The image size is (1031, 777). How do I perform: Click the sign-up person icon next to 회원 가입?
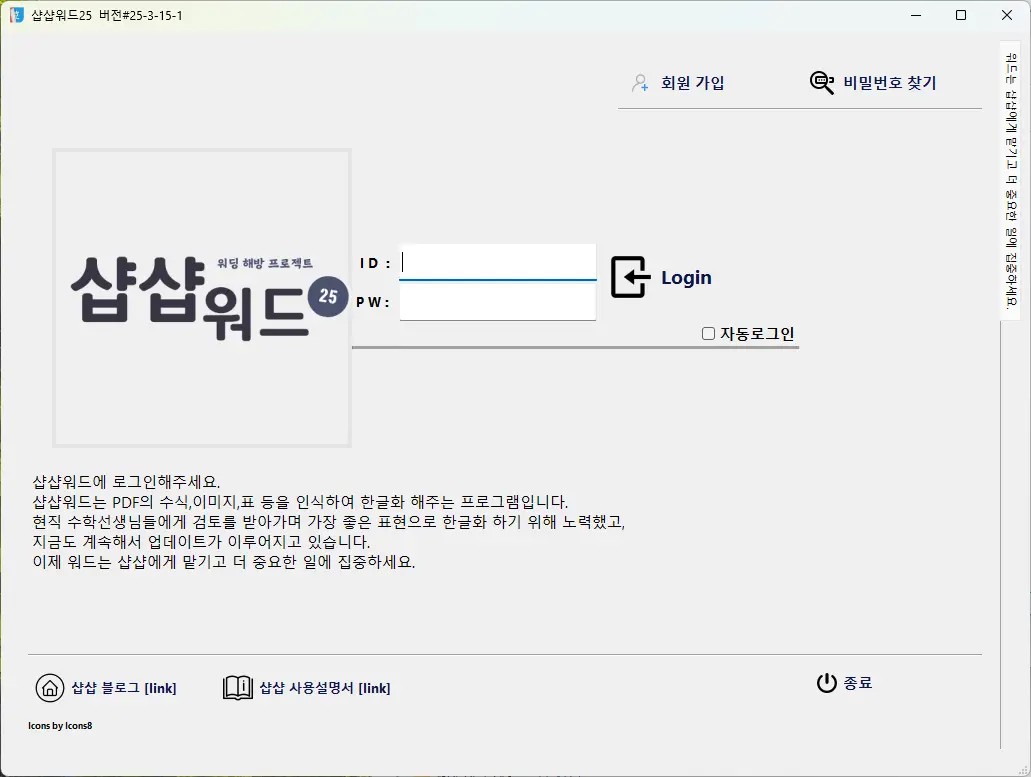point(639,83)
